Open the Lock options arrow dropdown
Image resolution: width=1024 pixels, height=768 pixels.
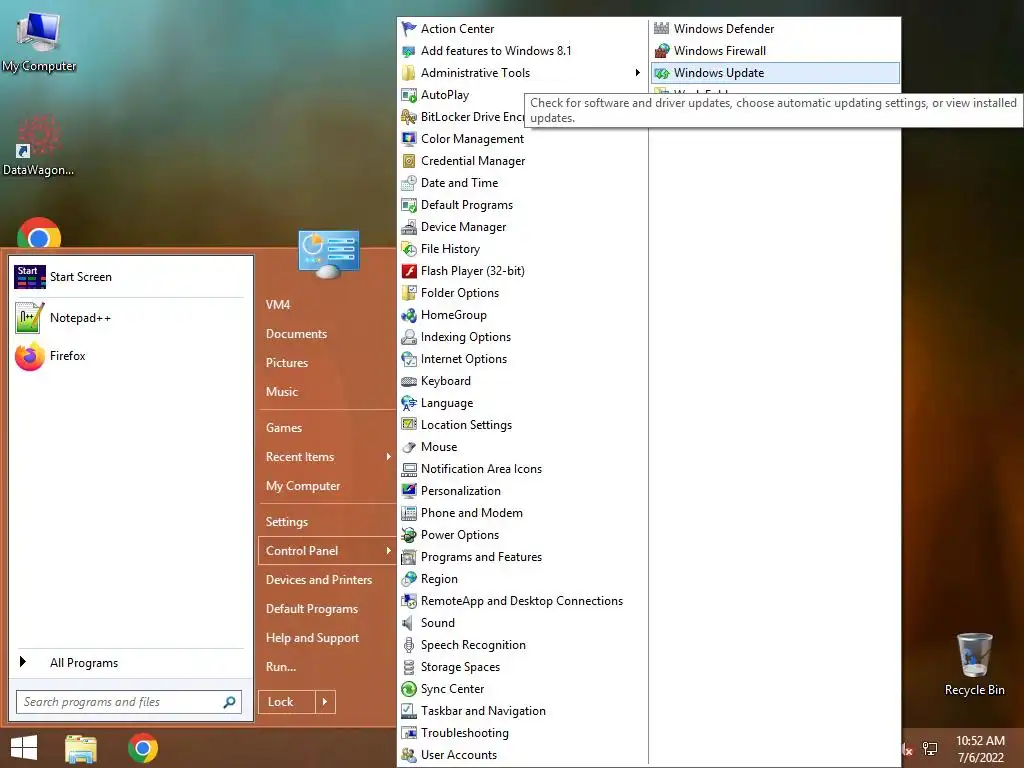[325, 702]
